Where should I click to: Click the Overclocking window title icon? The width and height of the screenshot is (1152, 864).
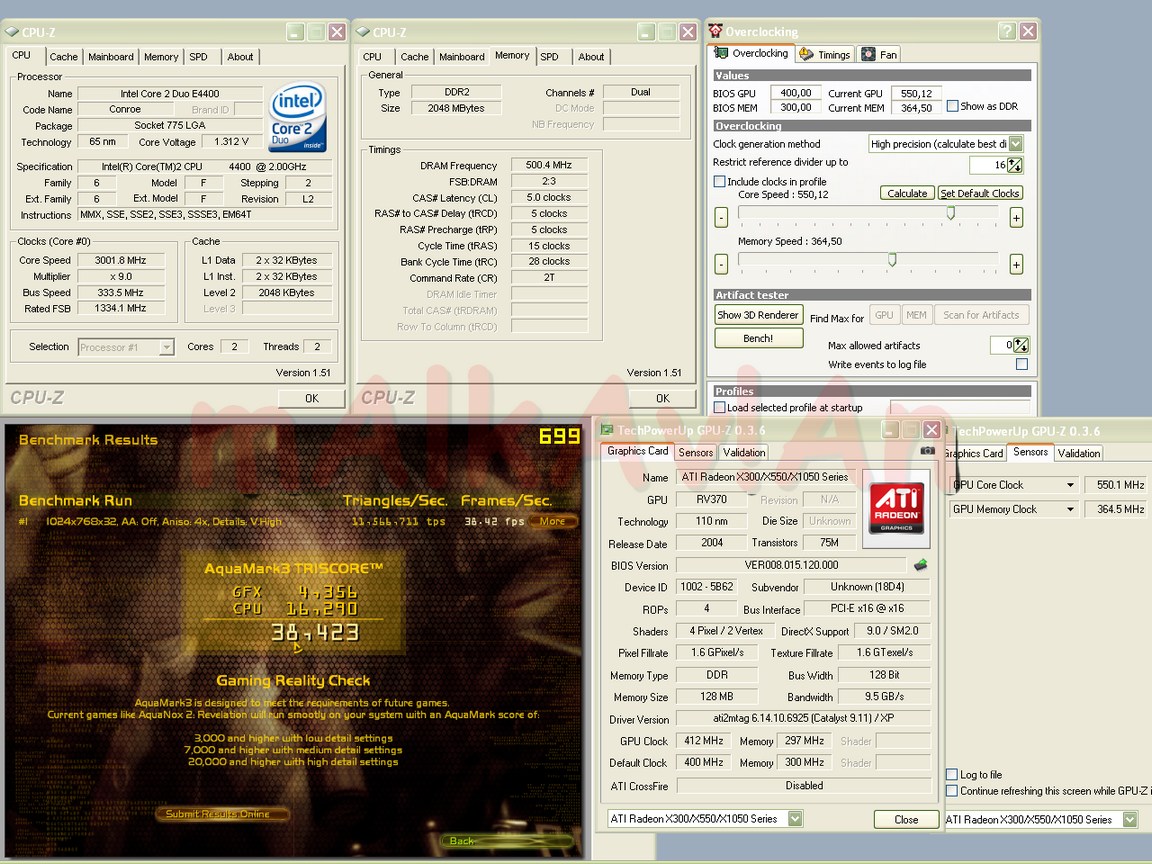(715, 31)
